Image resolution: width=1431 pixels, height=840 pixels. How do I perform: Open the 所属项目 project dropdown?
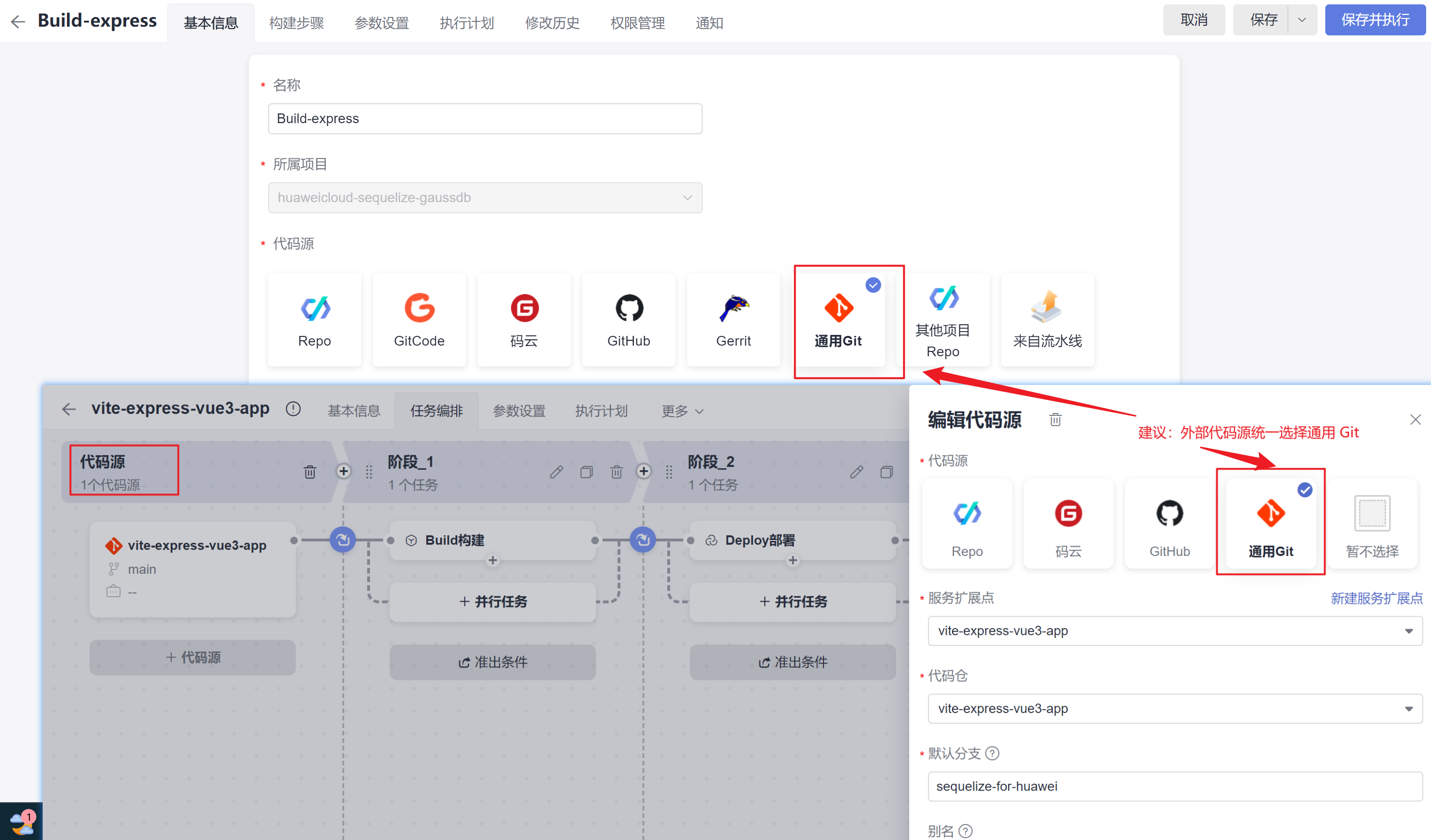pos(485,197)
